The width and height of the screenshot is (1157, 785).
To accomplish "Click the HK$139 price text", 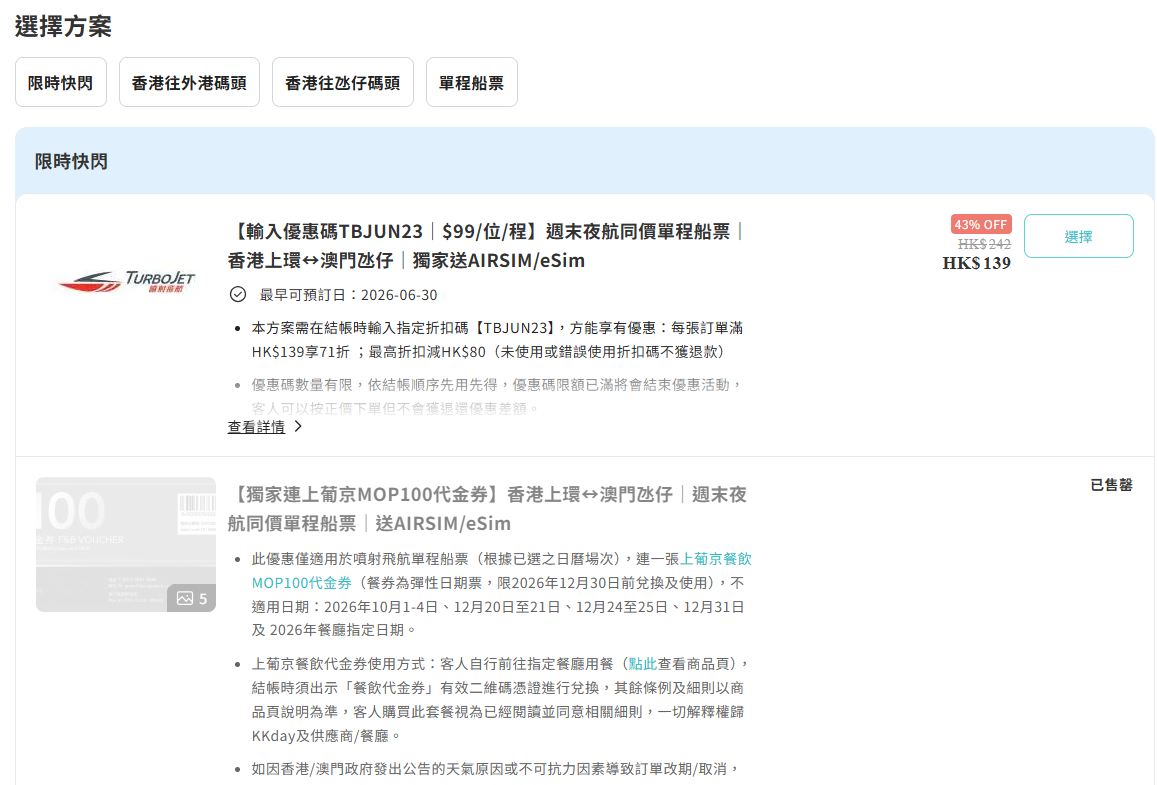I will click(x=976, y=263).
